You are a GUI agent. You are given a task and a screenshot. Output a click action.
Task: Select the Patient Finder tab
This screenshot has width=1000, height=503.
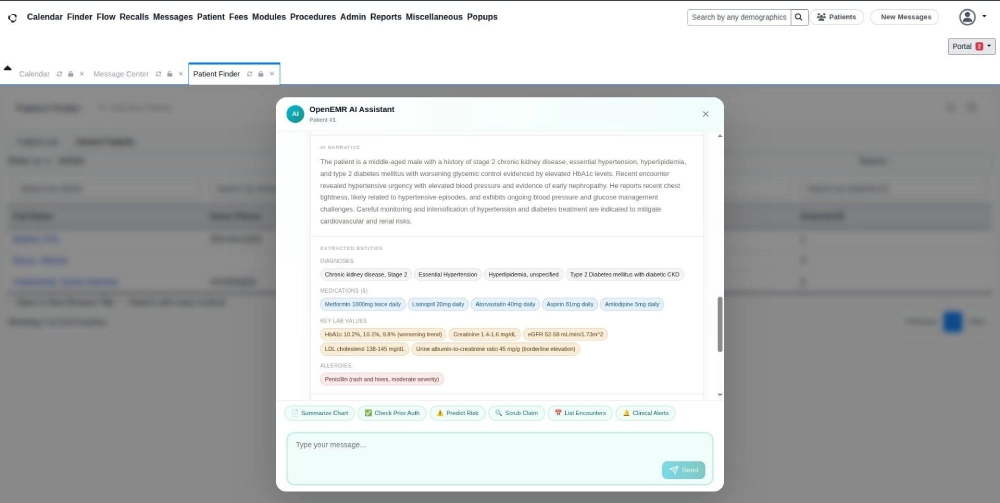coord(217,74)
